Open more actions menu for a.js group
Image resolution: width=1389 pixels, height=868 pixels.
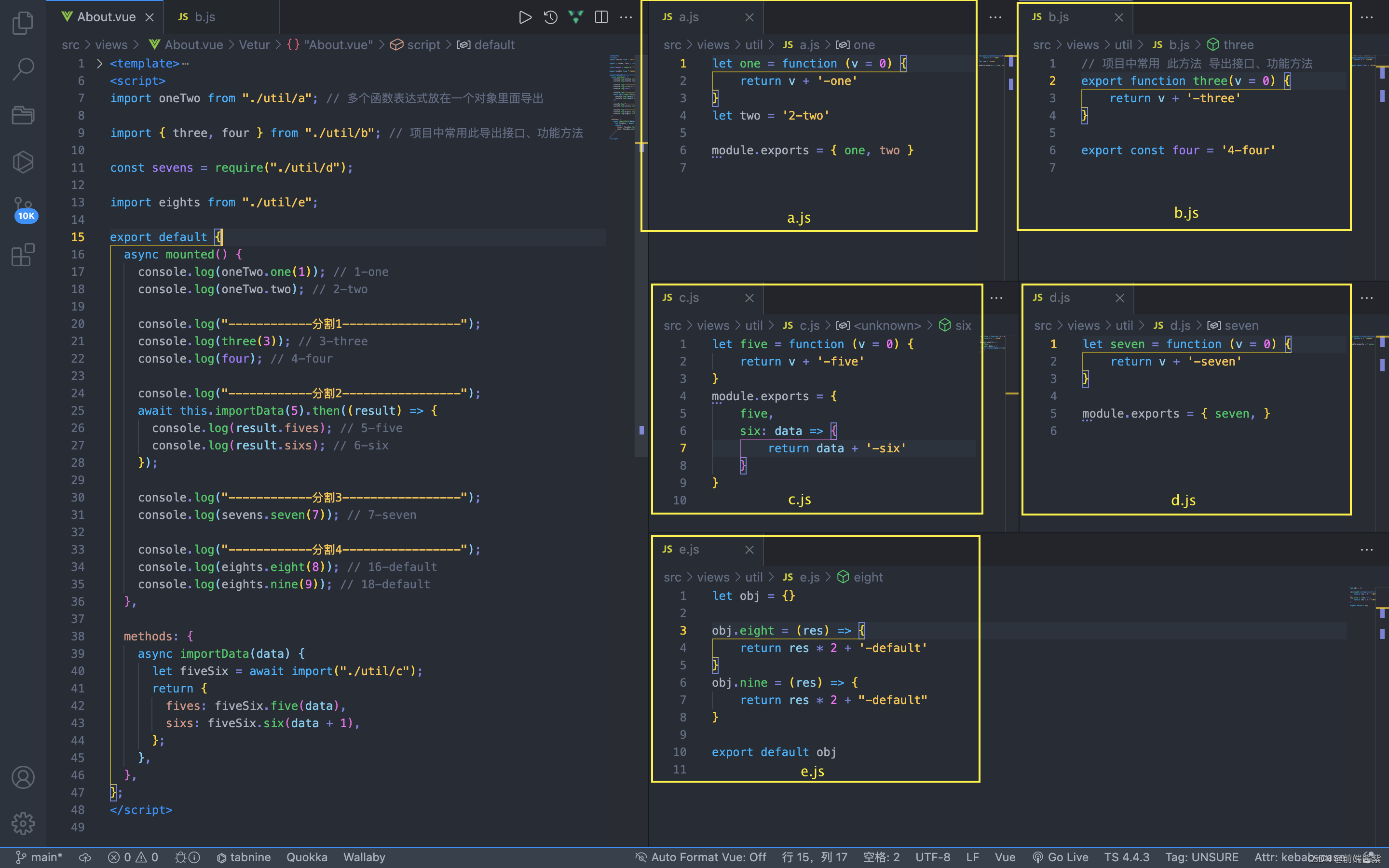(995, 17)
